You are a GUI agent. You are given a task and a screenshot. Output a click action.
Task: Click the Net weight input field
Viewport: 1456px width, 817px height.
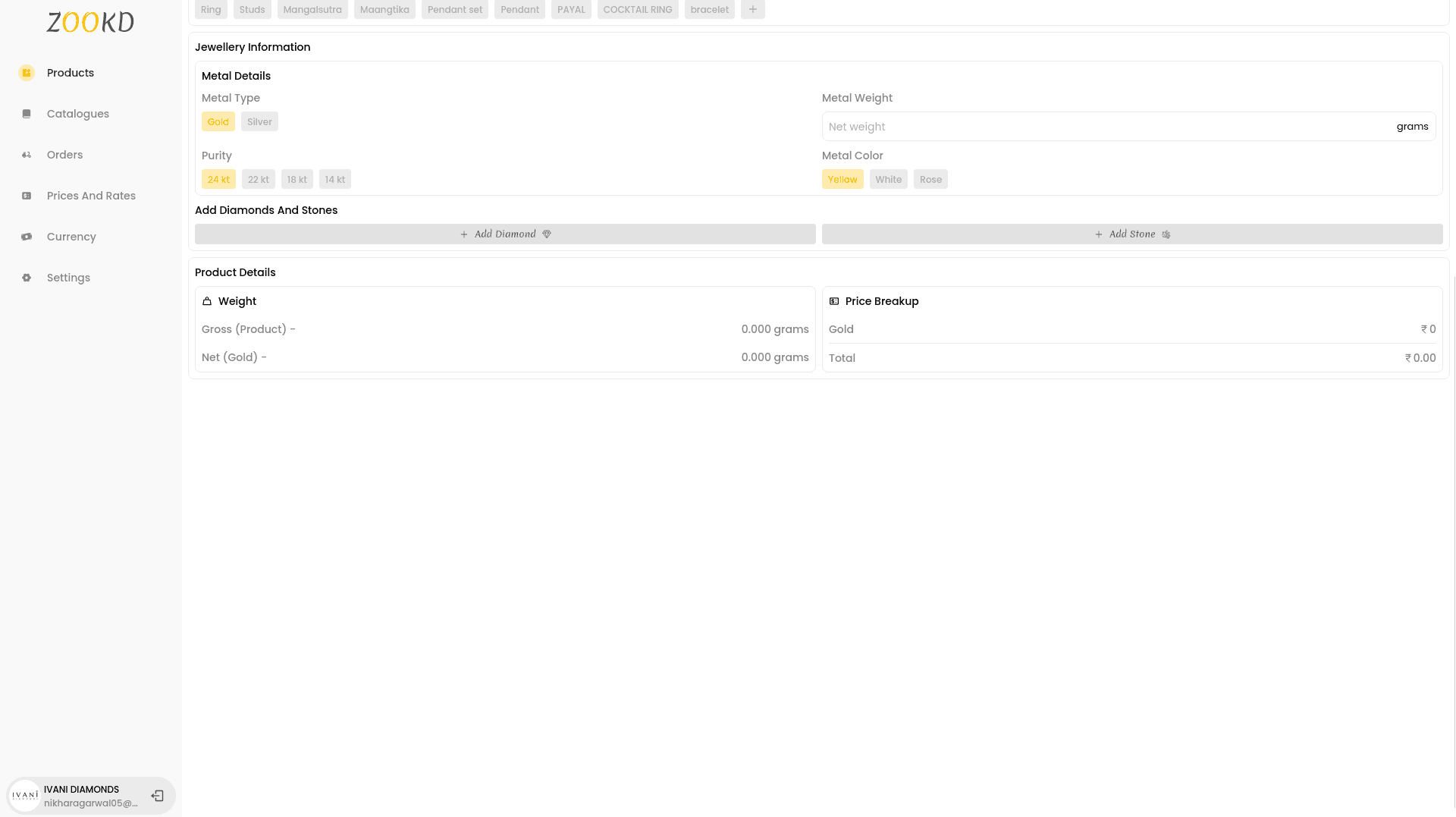tap(1062, 126)
